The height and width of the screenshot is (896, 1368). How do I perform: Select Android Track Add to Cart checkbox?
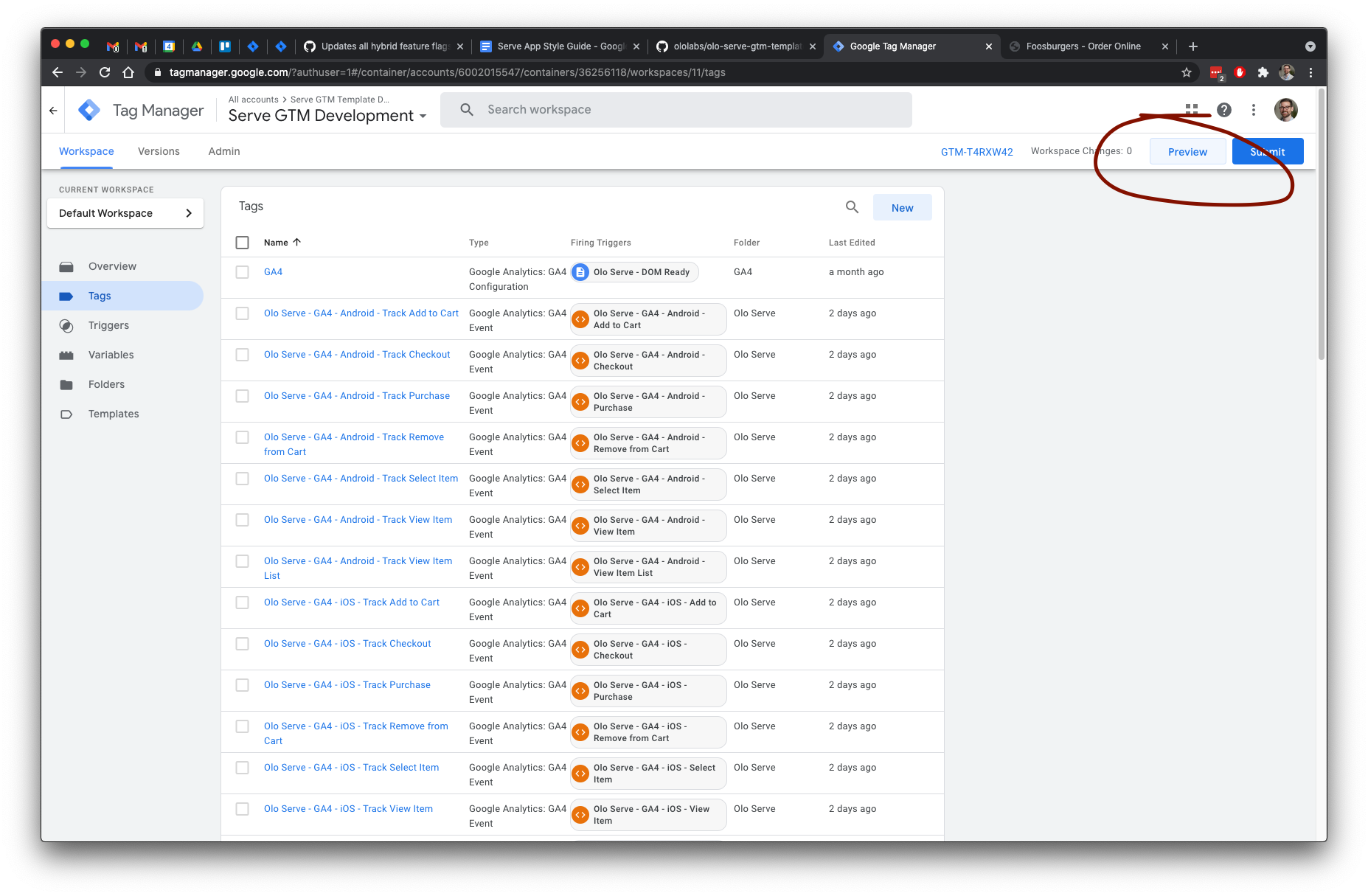pos(242,313)
